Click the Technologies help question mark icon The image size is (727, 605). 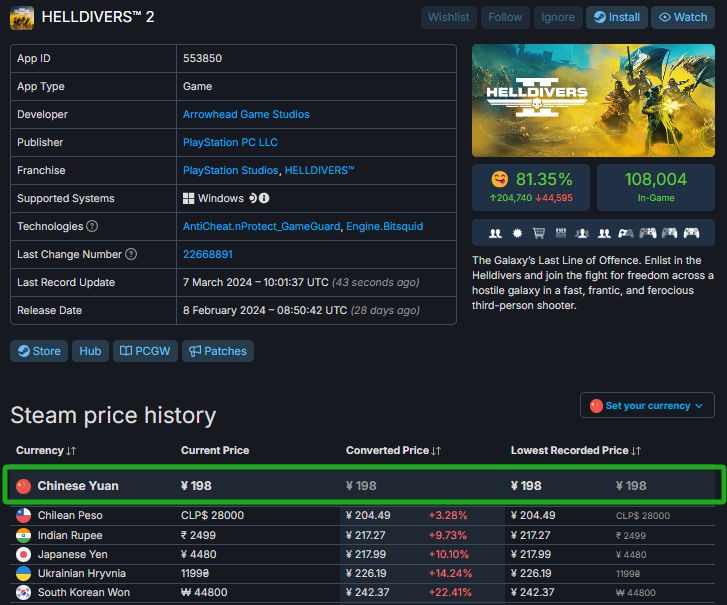92,227
